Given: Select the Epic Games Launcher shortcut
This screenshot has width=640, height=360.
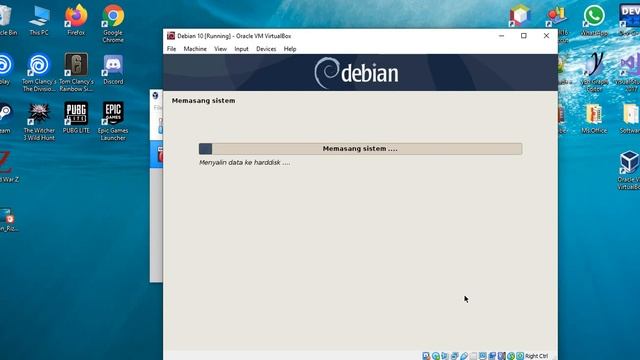Looking at the screenshot, I should coord(113,122).
